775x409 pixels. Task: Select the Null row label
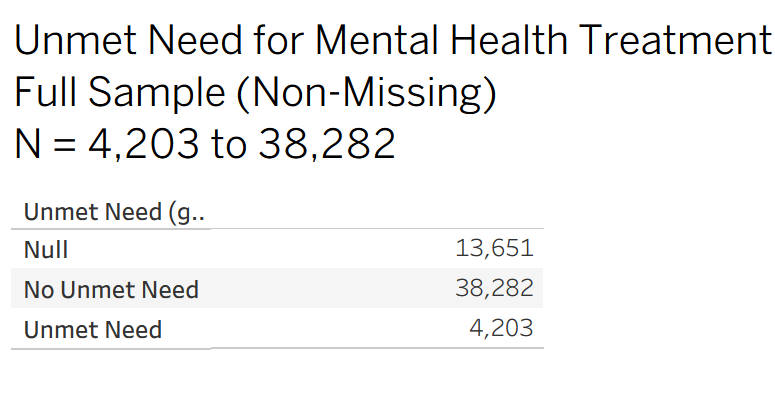[x=46, y=250]
